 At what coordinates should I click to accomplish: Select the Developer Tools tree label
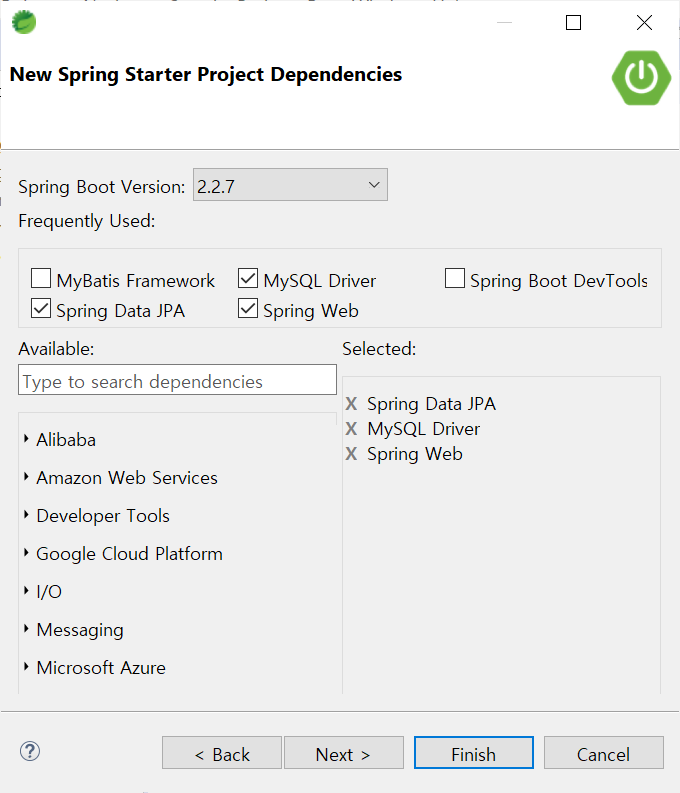[103, 516]
